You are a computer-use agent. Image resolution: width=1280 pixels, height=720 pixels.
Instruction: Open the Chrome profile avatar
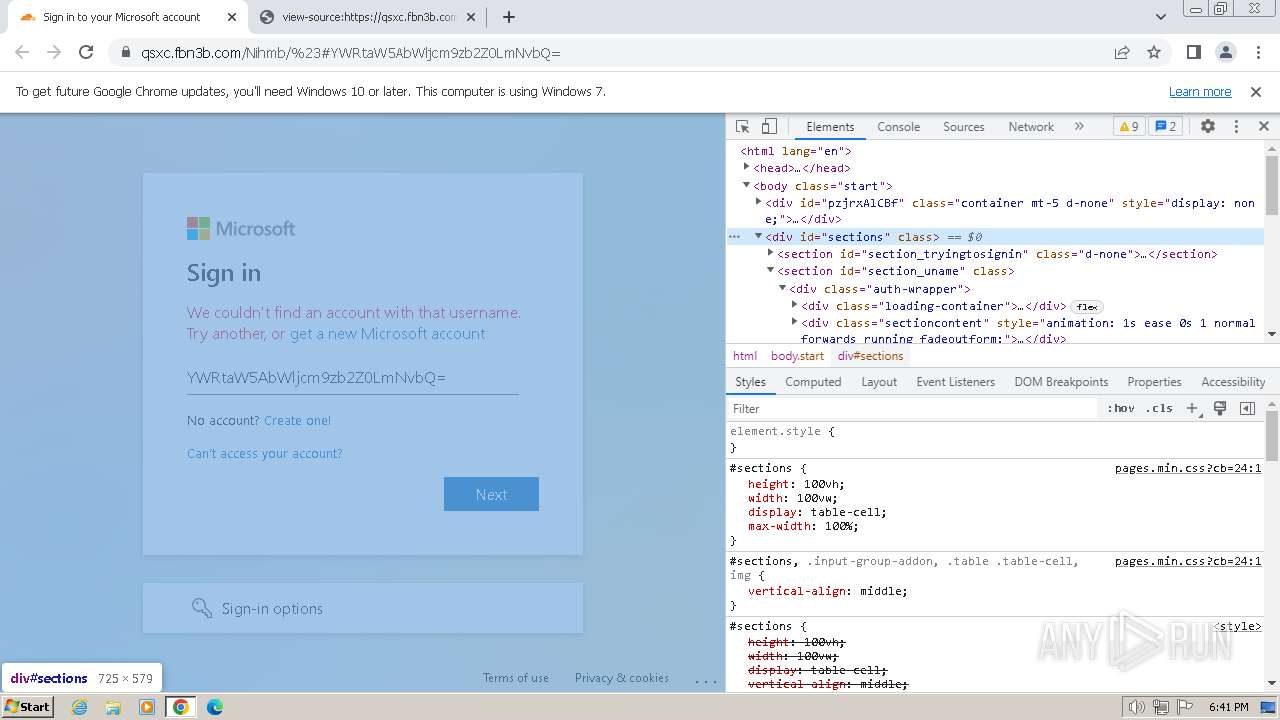click(1225, 53)
